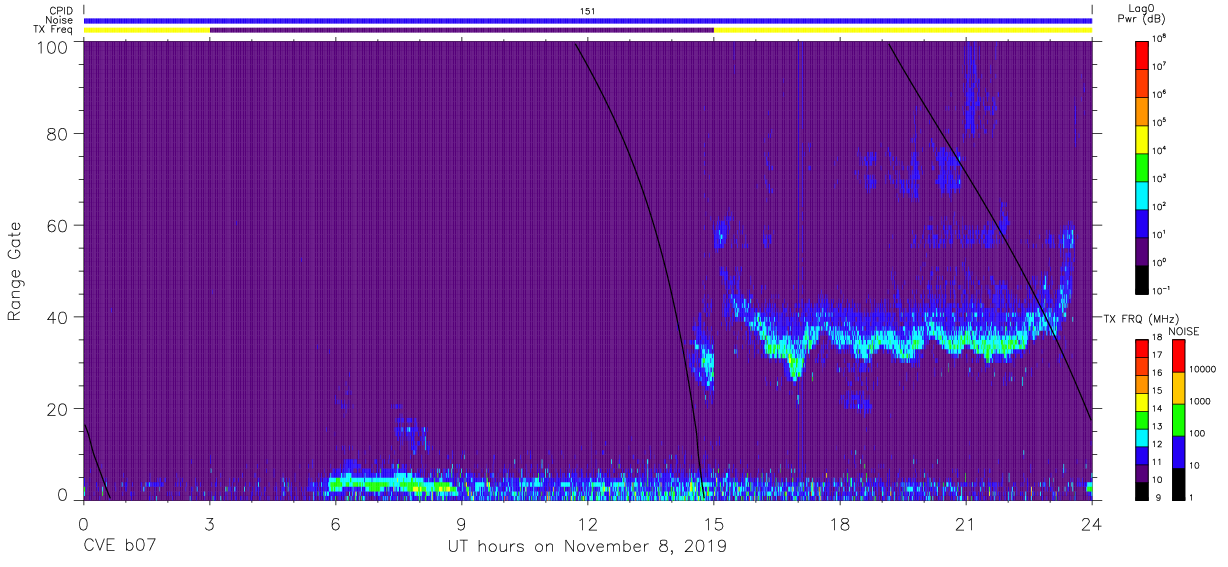The height and width of the screenshot is (567, 1228).
Task: Click the 9 tick on TX FRQ colorbar
Action: tap(1159, 497)
